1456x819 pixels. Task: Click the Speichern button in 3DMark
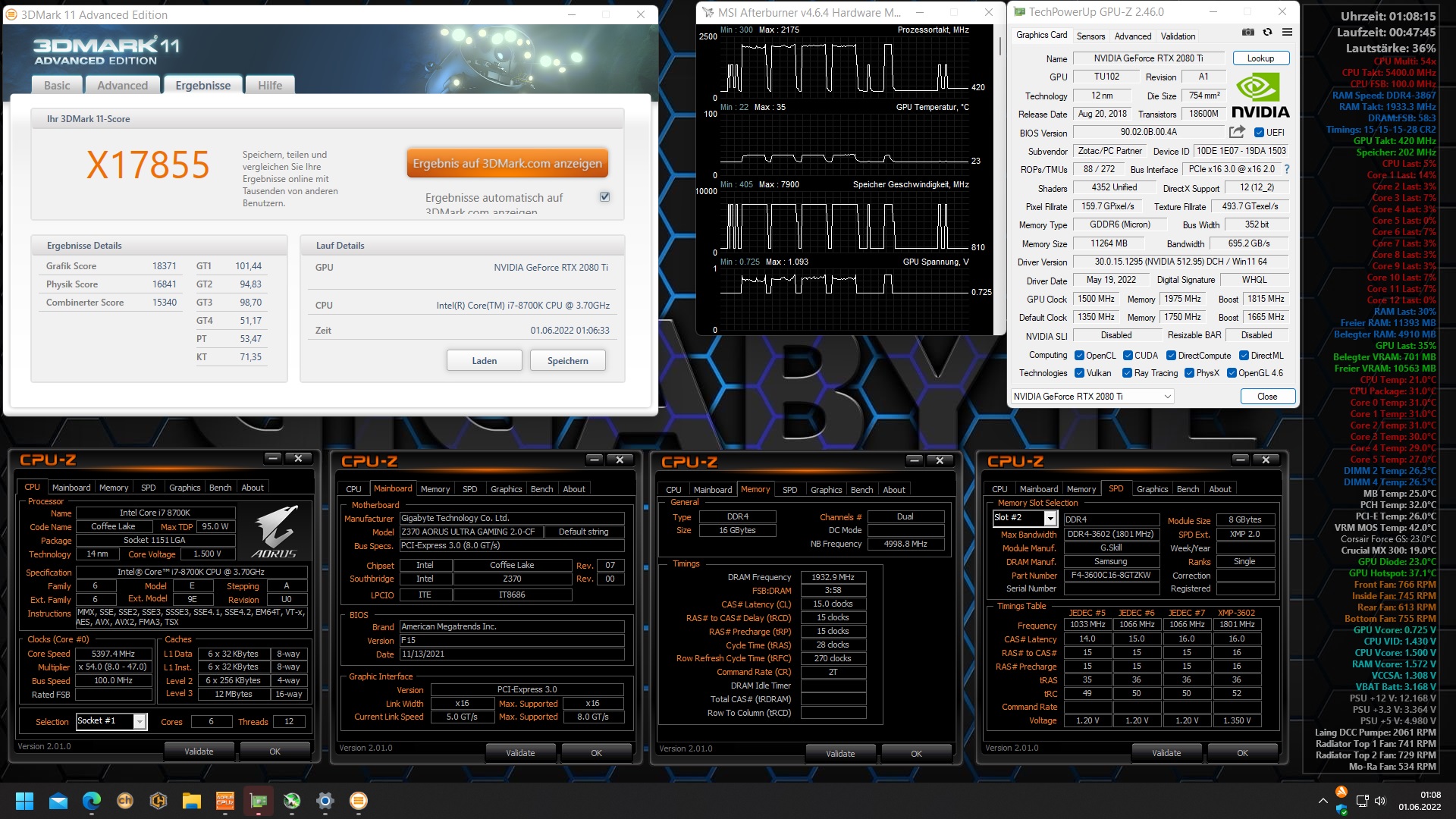[x=567, y=360]
